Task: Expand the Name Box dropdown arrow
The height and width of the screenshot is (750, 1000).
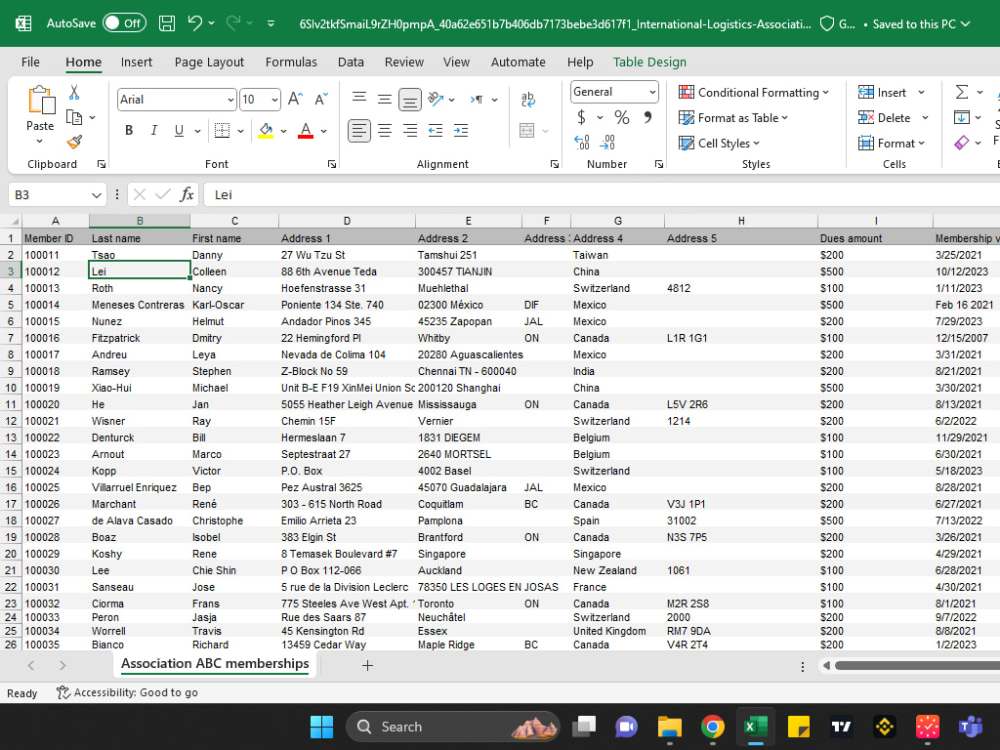Action: [96, 195]
